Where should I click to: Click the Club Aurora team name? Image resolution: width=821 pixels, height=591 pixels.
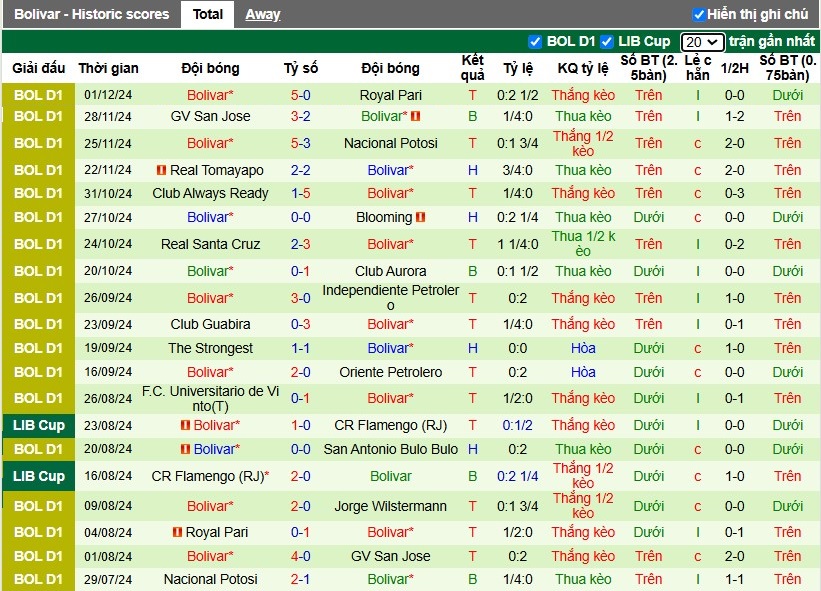391,271
